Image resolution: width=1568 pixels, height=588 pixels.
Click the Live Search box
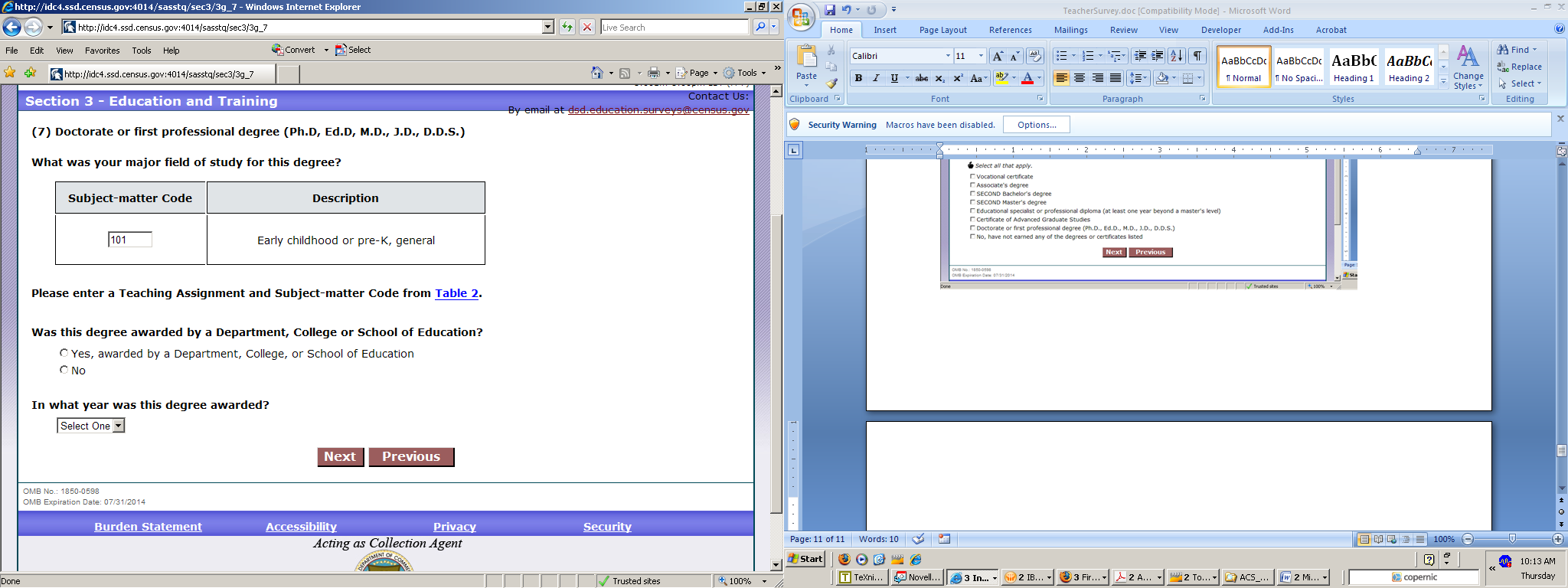675,28
